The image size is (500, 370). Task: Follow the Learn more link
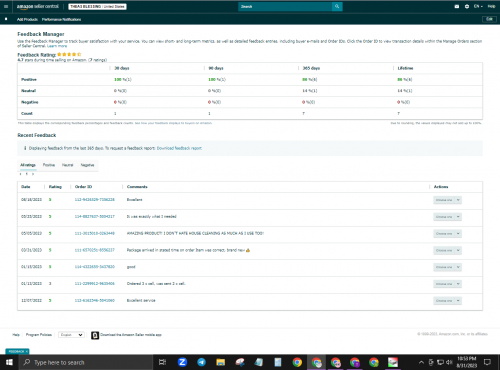tap(57, 46)
